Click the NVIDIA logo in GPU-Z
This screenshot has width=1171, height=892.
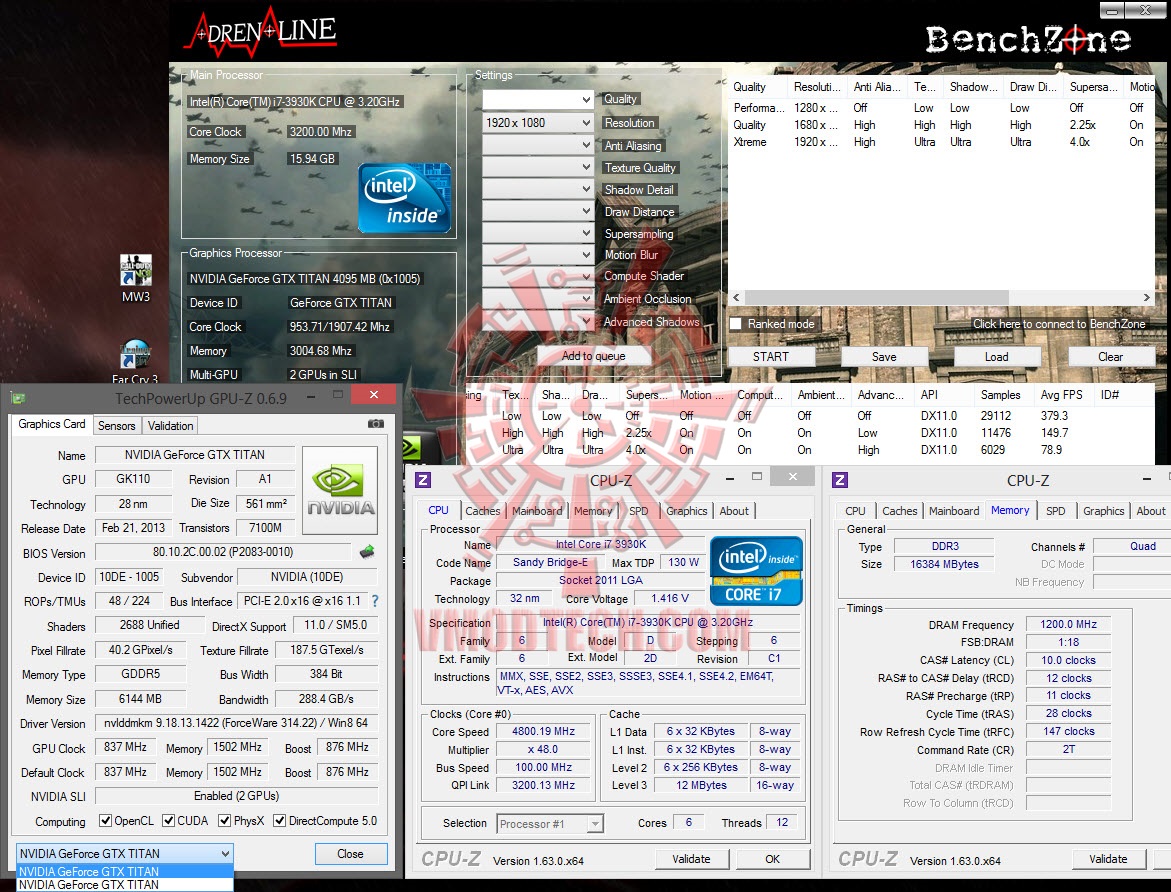pos(341,490)
